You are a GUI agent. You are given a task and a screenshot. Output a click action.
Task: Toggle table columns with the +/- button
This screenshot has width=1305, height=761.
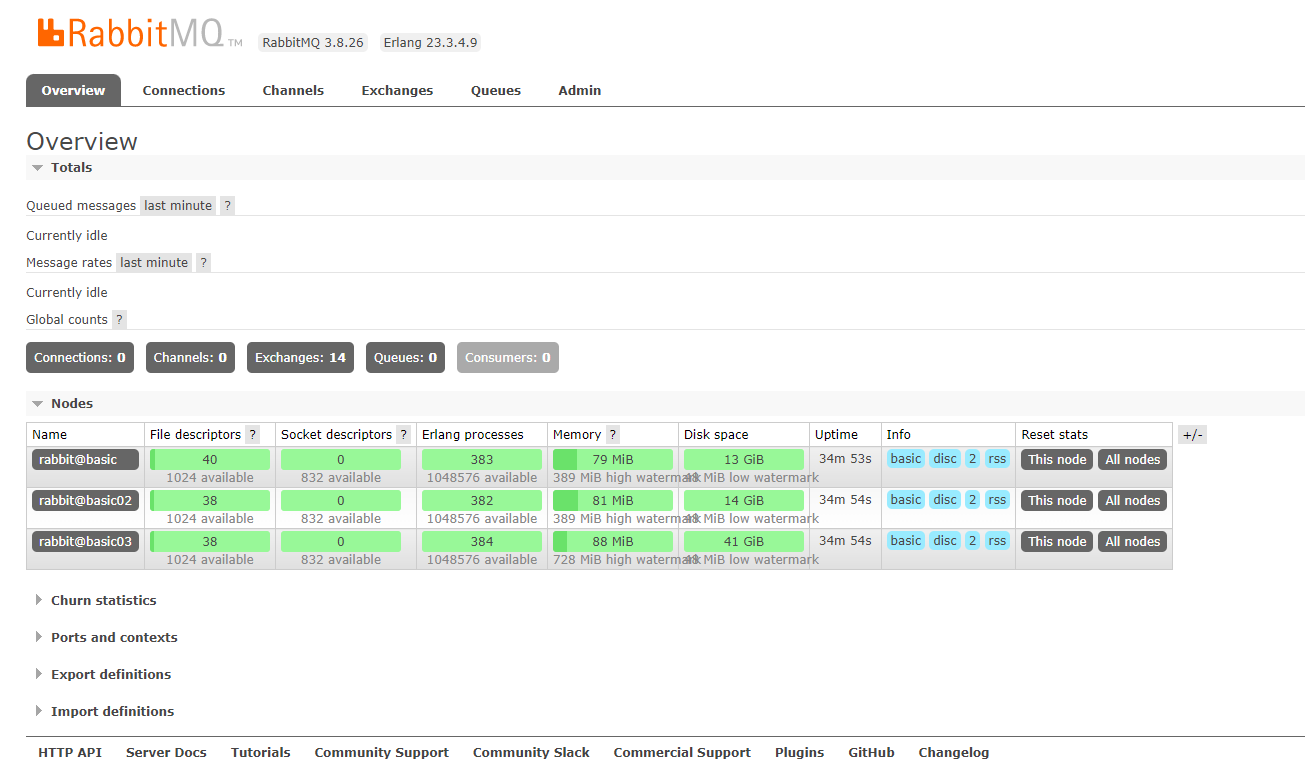pyautogui.click(x=1192, y=434)
